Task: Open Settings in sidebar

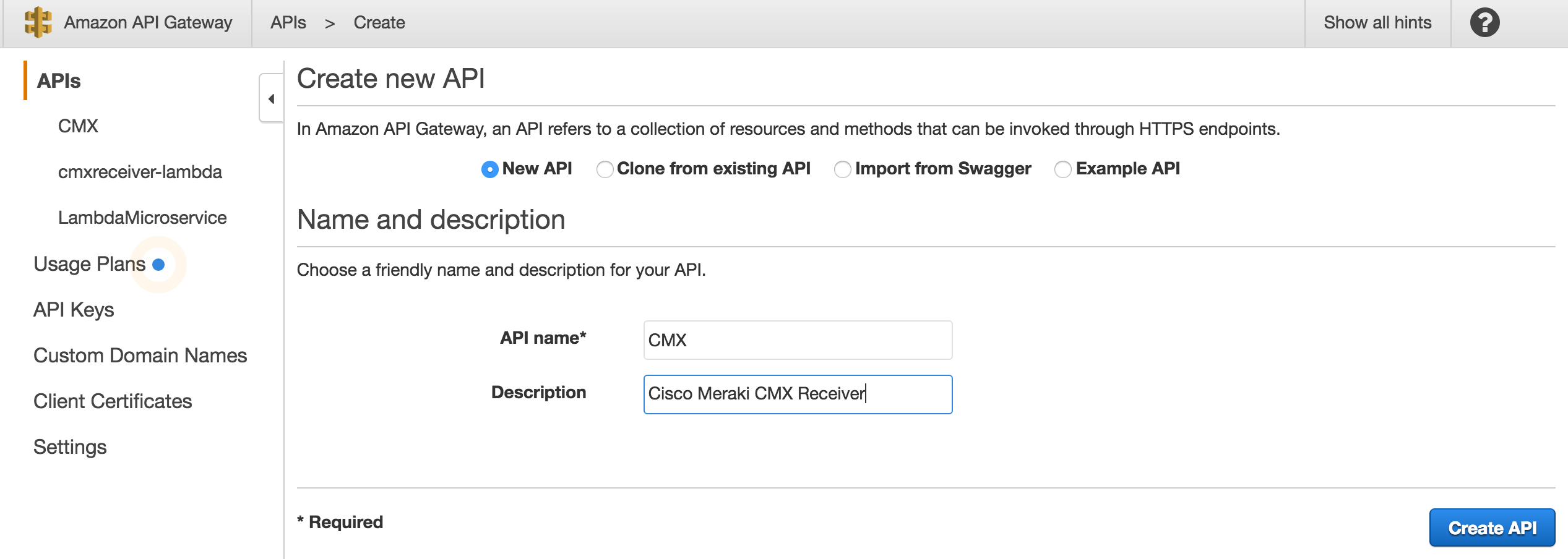Action: point(70,447)
